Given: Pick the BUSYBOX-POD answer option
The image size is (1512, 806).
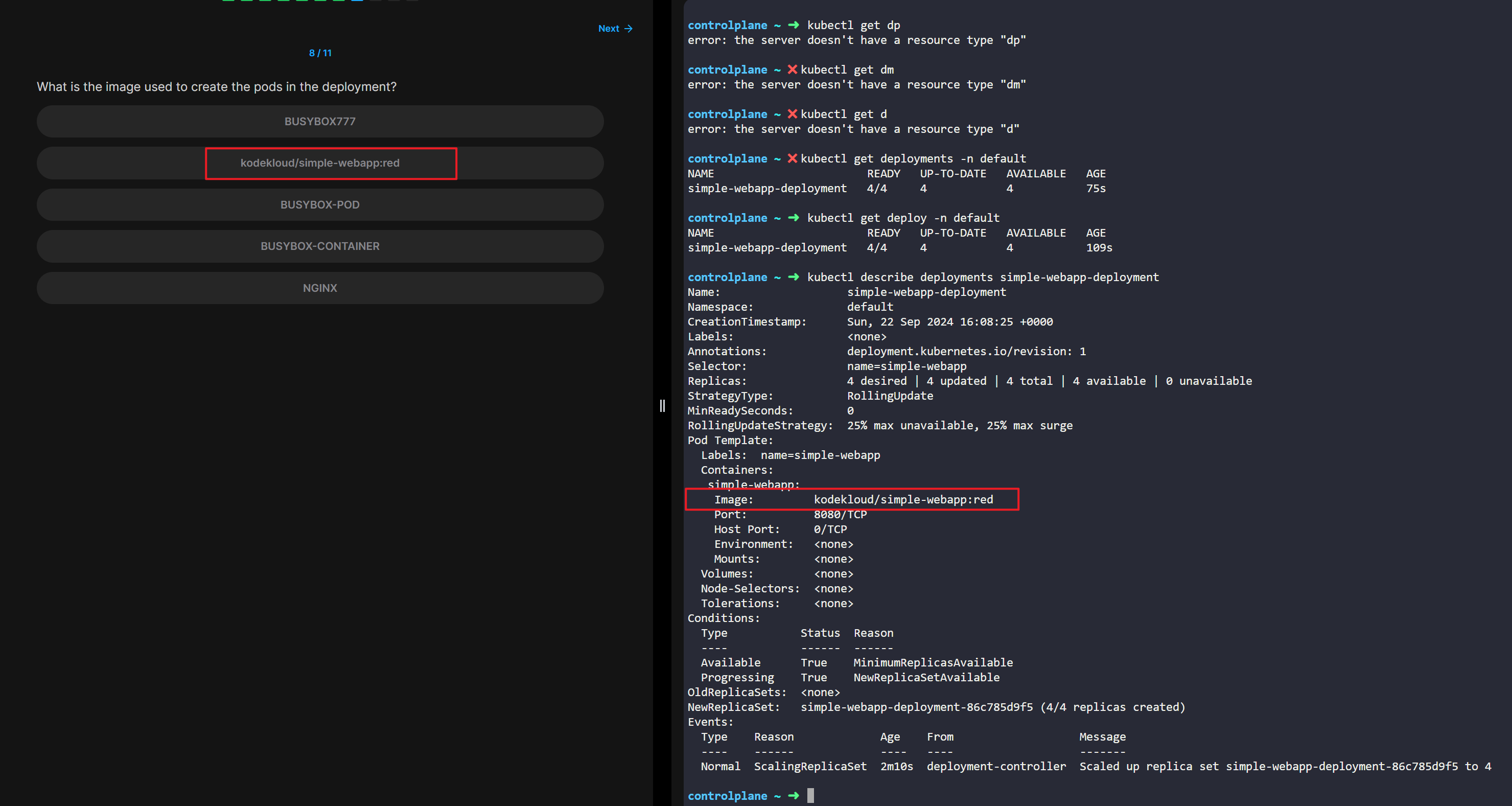Looking at the screenshot, I should (x=320, y=205).
